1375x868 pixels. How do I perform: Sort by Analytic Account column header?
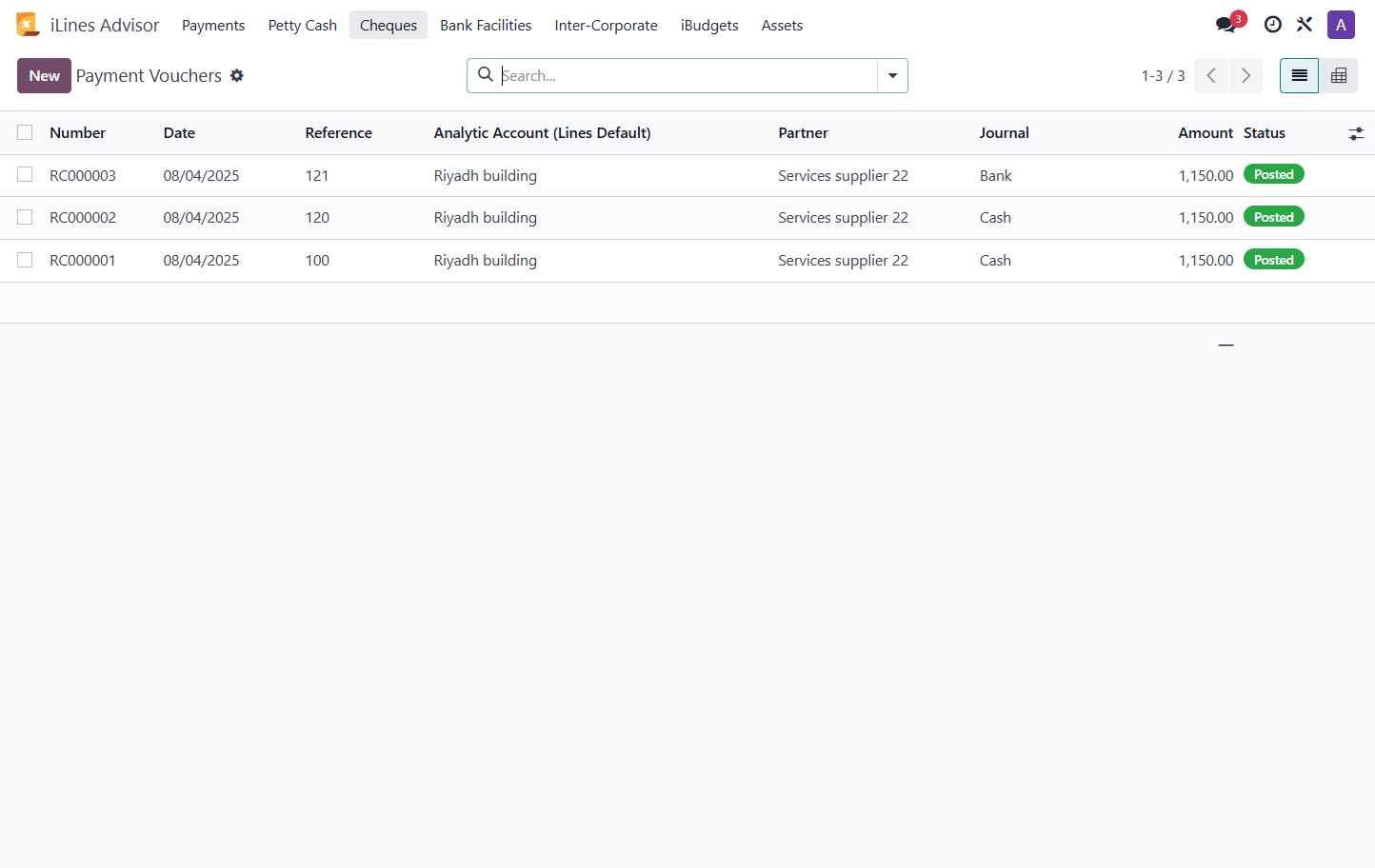point(542,133)
